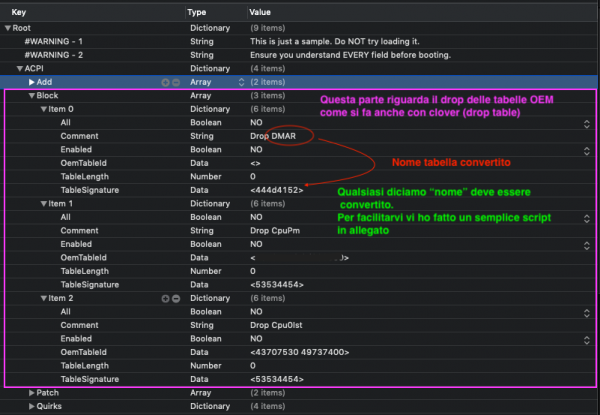600x415 pixels.
Task: Select '(4 items)' value of Quirks
Action: pos(267,406)
